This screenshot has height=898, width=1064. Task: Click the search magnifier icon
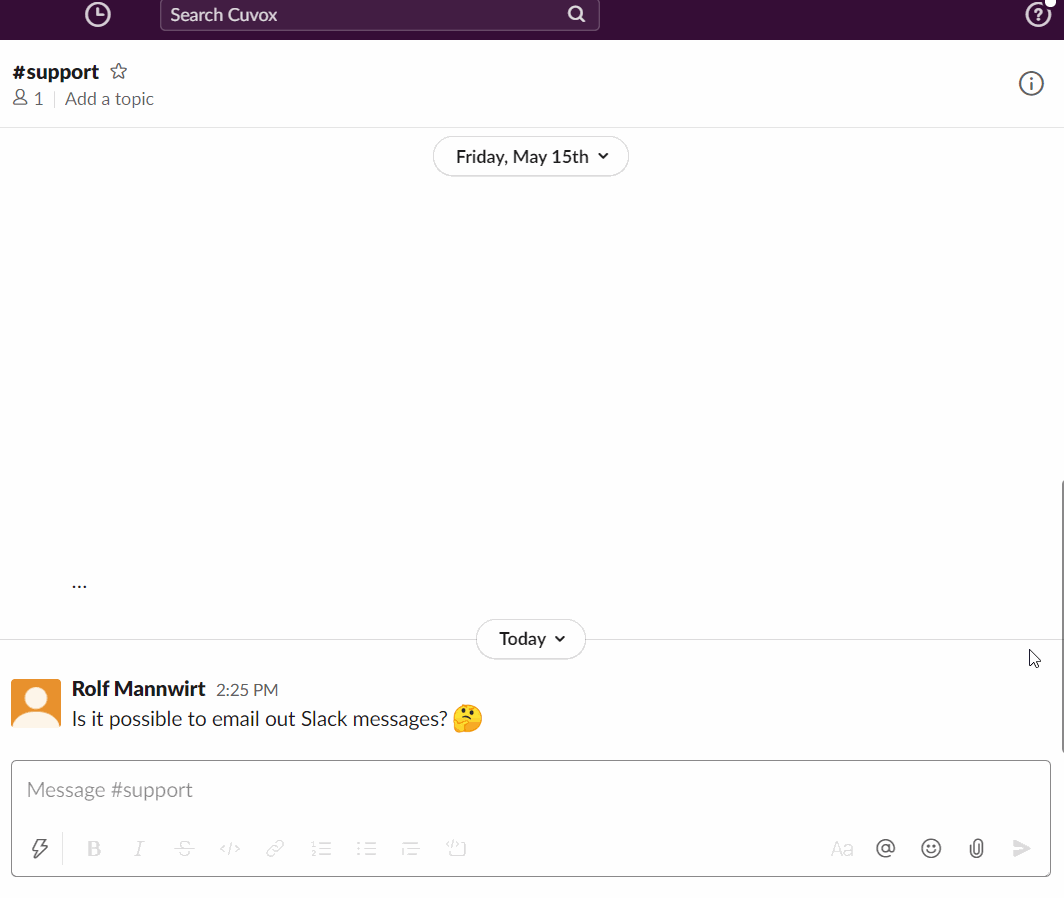coord(576,14)
